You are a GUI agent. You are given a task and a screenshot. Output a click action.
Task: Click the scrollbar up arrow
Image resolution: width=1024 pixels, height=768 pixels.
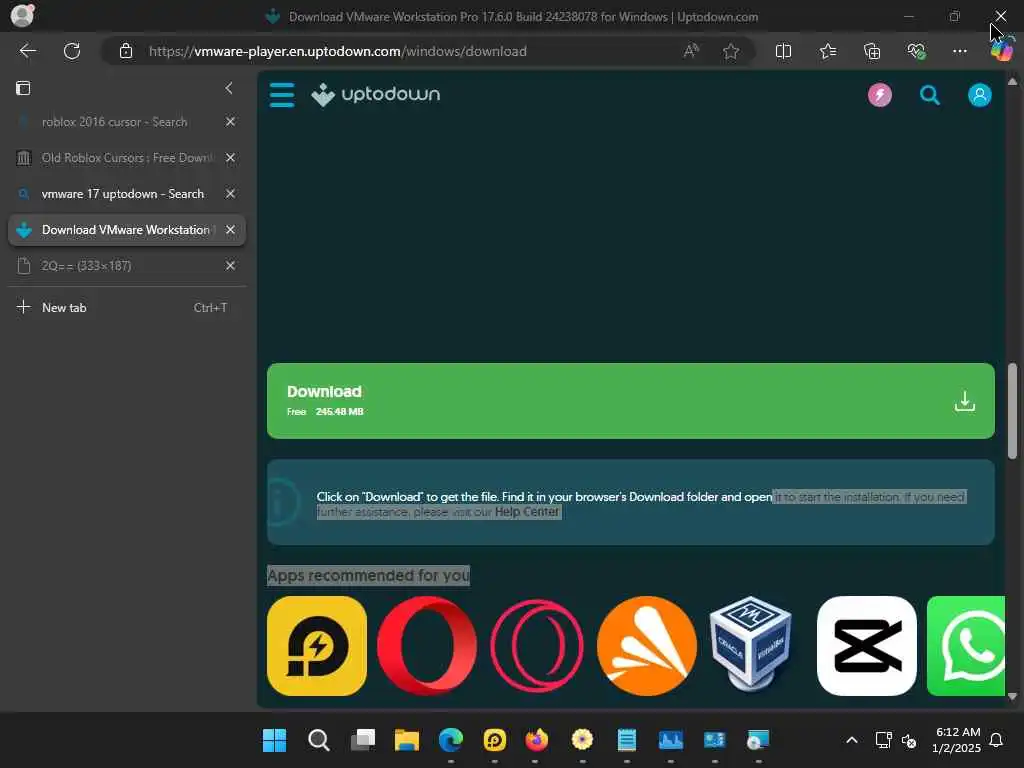(1012, 82)
